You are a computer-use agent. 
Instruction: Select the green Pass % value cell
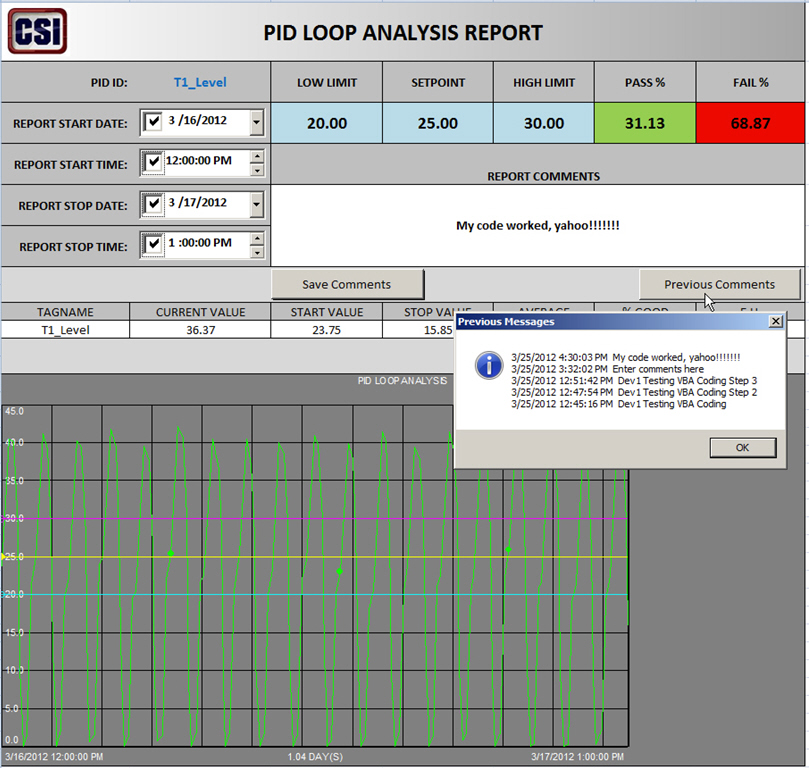(x=645, y=123)
